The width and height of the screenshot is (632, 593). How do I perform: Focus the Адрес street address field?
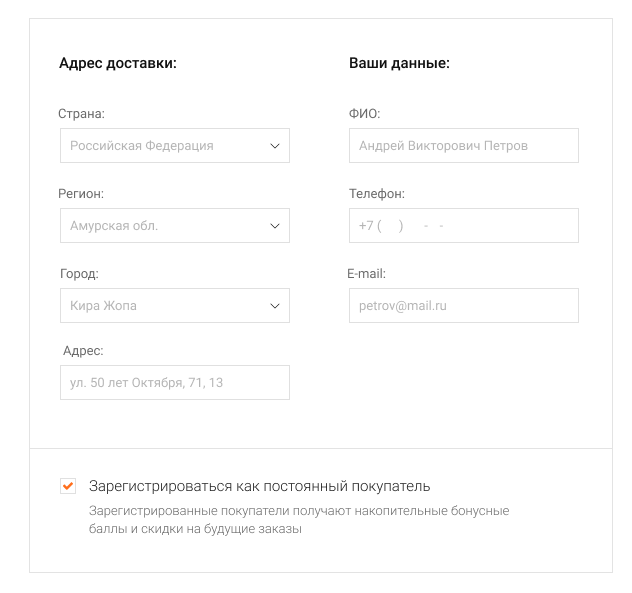coord(175,383)
